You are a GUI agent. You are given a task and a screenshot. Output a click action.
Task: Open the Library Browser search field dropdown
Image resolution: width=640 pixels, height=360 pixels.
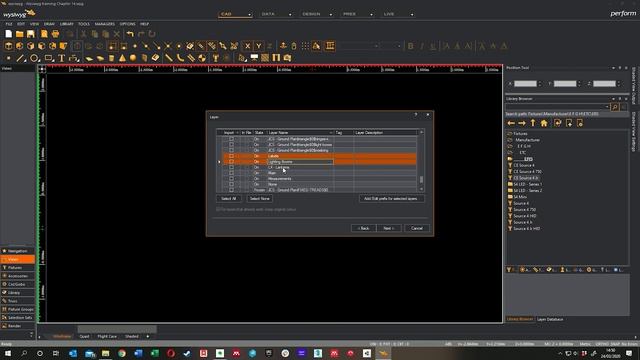pos(607,107)
